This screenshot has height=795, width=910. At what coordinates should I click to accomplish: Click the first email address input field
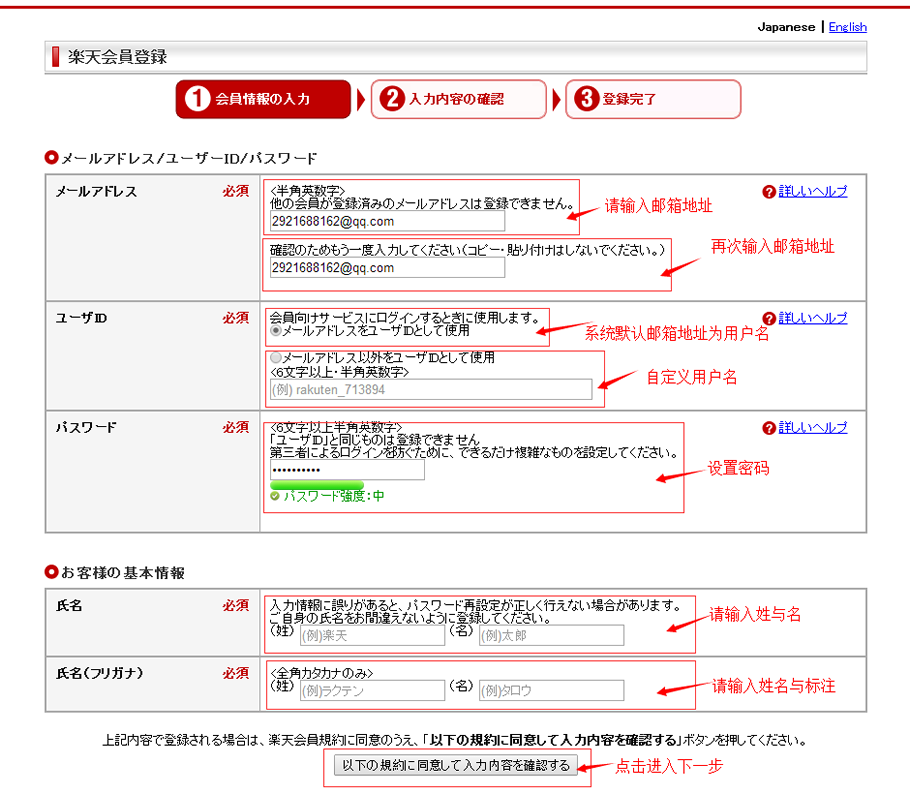[387, 221]
